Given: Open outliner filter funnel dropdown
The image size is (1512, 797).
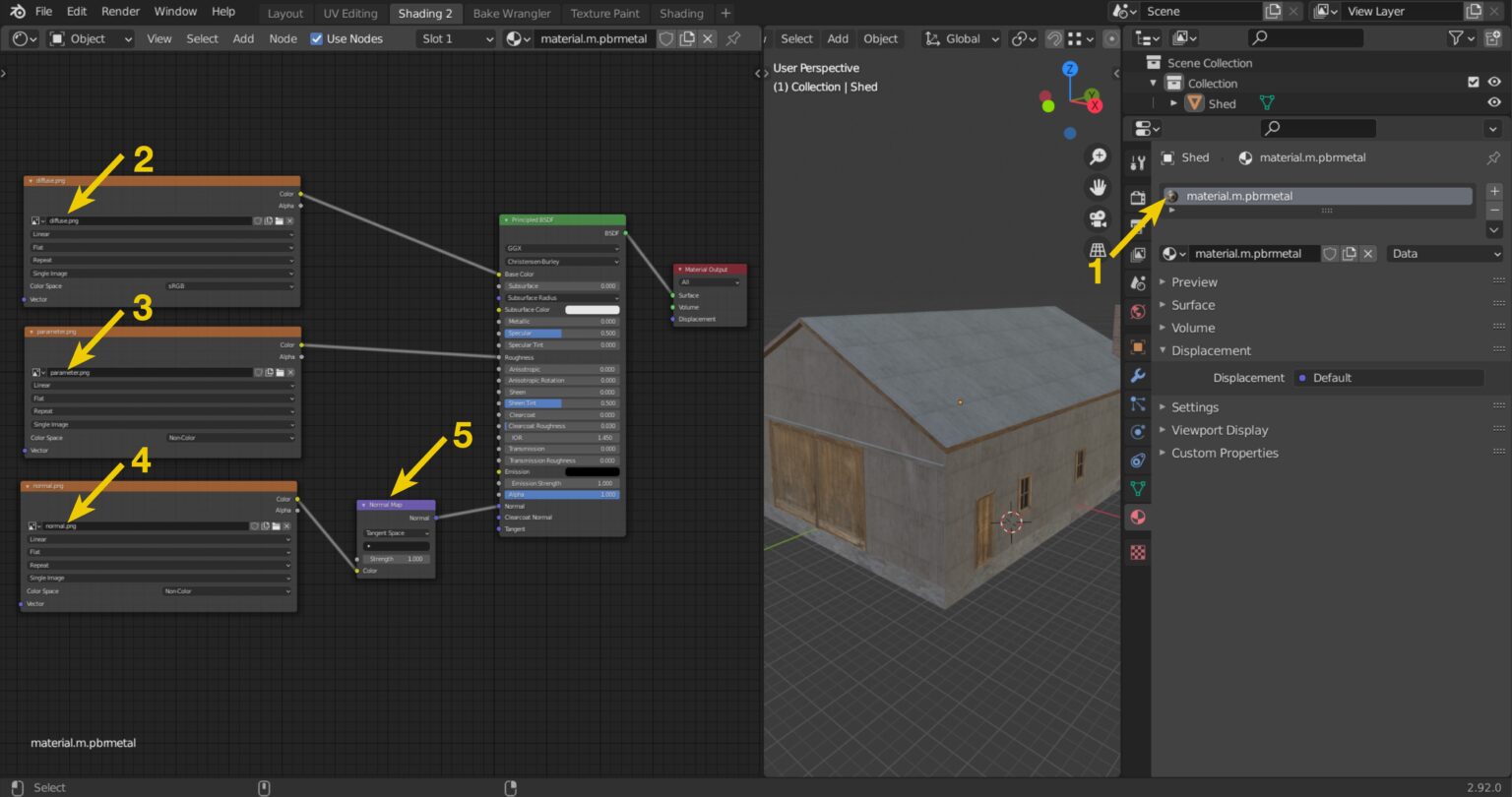Looking at the screenshot, I should (1463, 38).
